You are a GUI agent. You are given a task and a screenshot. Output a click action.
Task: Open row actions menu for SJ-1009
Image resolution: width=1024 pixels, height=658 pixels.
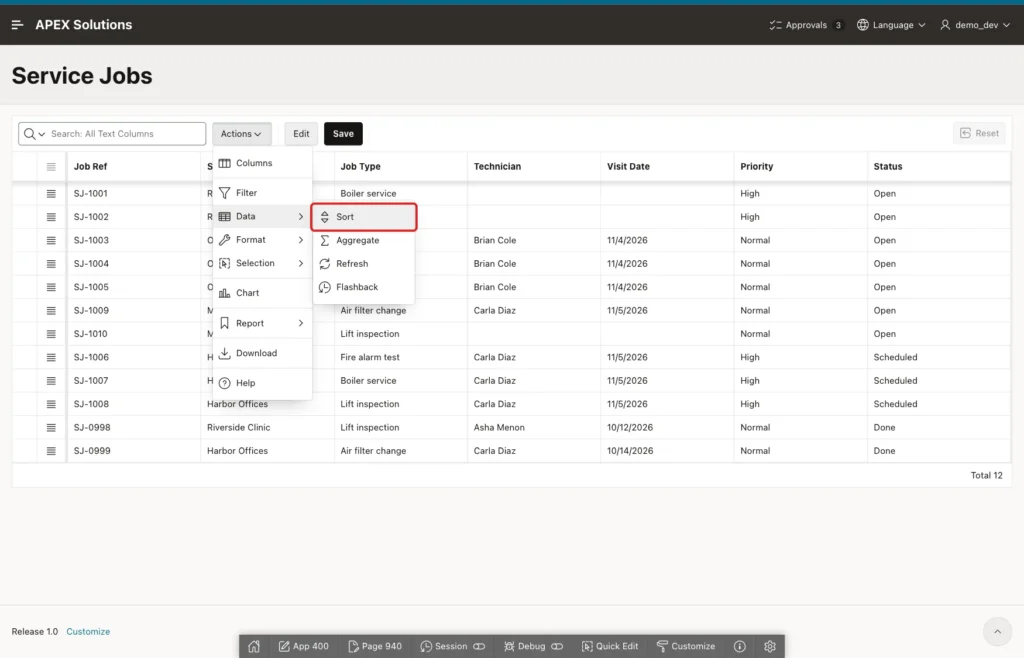[x=51, y=311]
